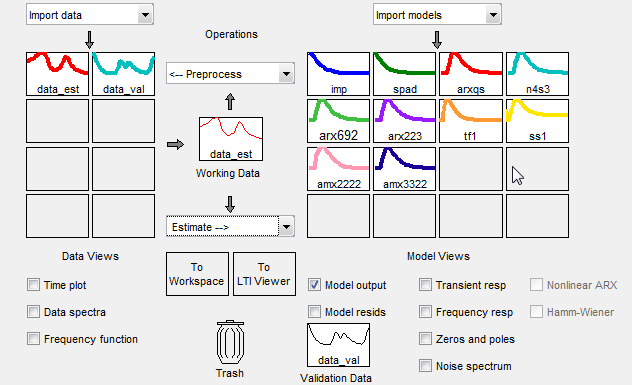Toggle the arx223 model icon

[404, 121]
